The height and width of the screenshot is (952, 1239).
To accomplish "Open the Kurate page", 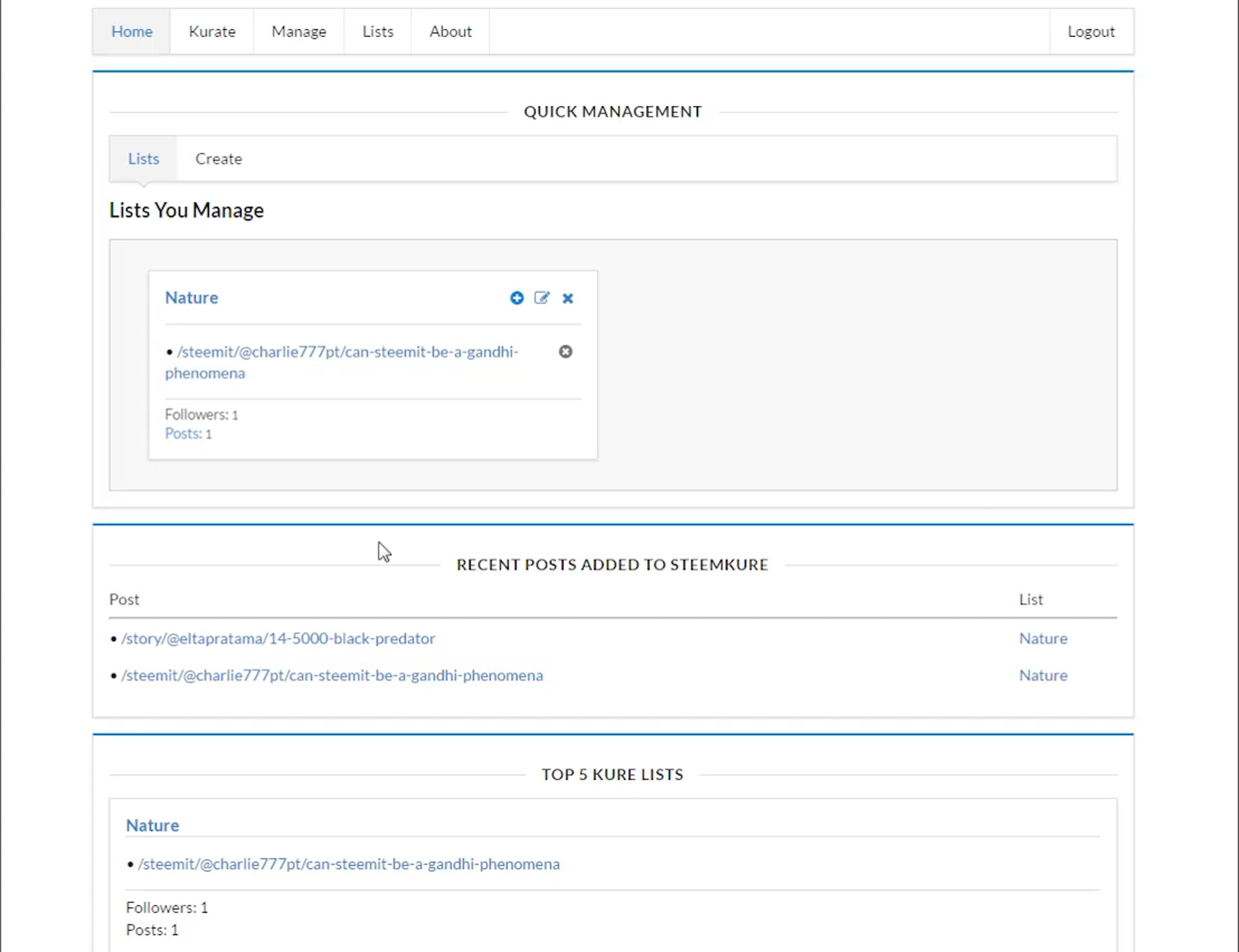I will coord(212,32).
